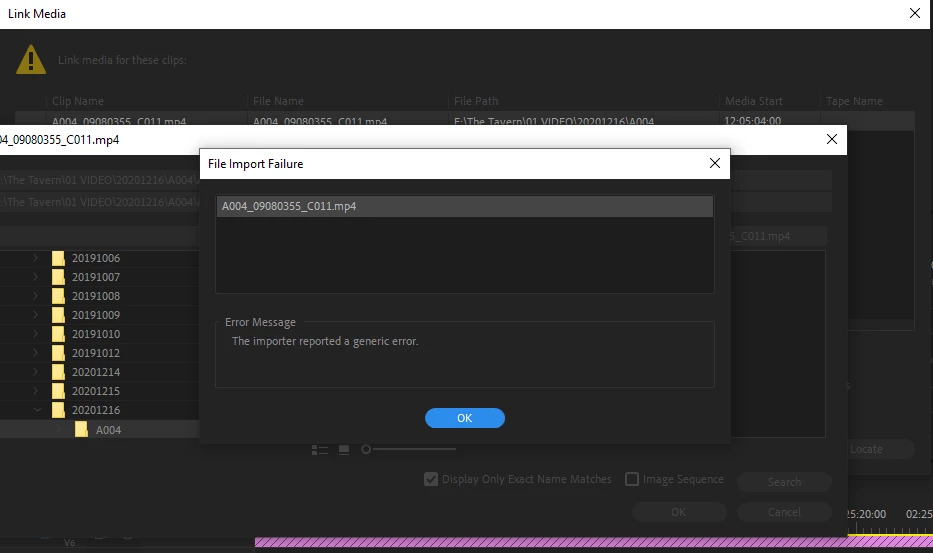The width and height of the screenshot is (933, 553).
Task: Select the 20201216 folder icon
Action: tap(58, 410)
